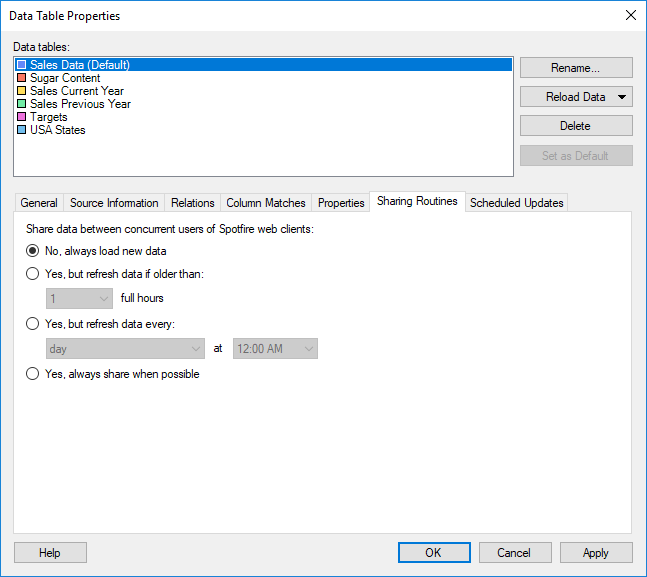
Task: Switch to the General tab
Action: (39, 203)
